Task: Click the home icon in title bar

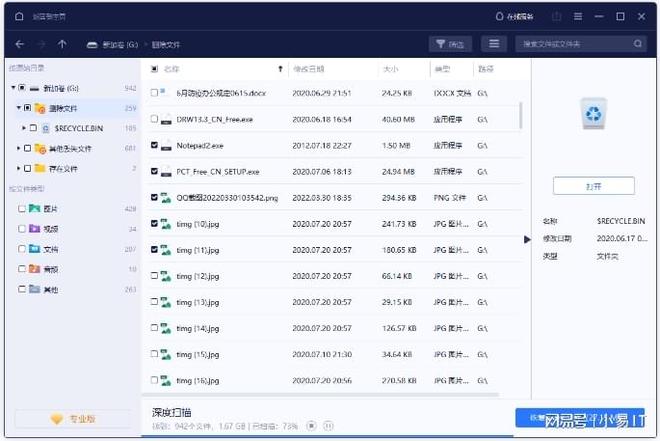Action: pyautogui.click(x=19, y=16)
